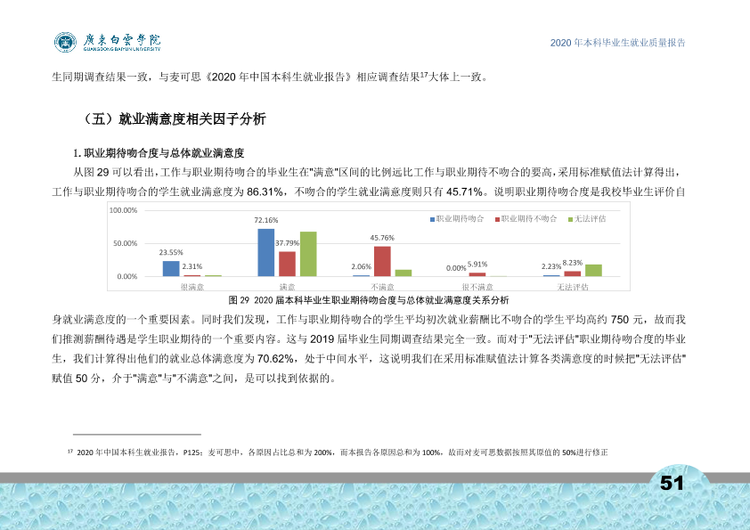Click the green legend swatch 无法评估

(570, 220)
